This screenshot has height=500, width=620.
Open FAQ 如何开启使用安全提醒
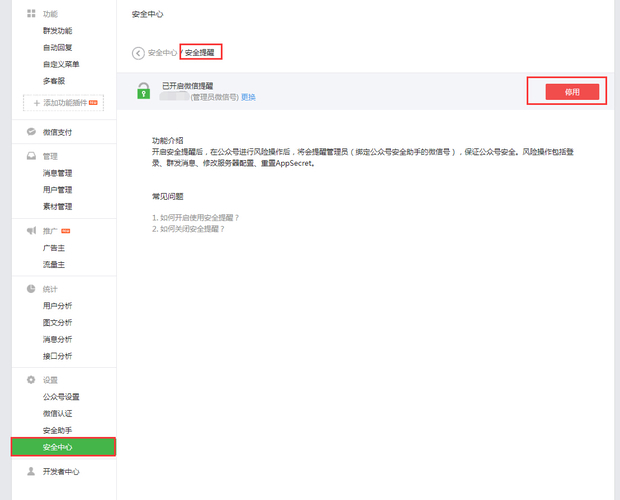195,217
